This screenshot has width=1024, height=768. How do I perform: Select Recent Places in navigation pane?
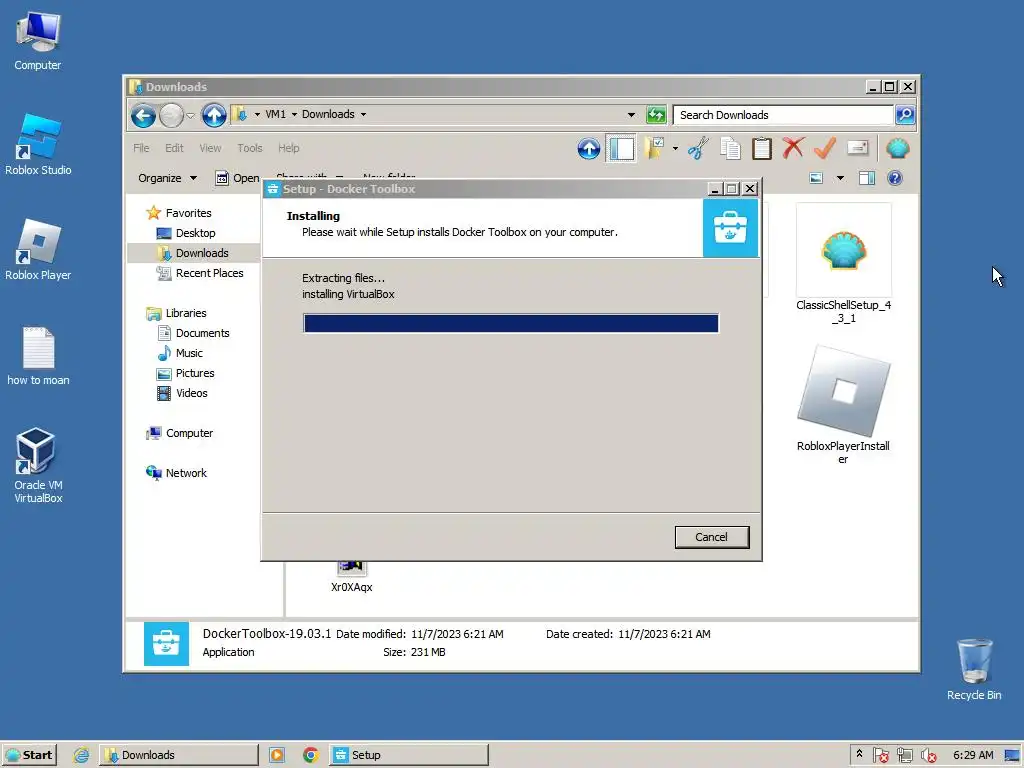click(200, 274)
